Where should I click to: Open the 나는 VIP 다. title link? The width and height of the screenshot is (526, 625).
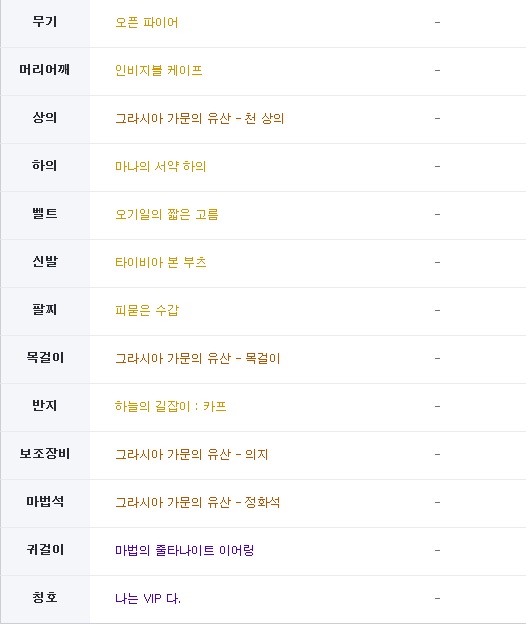click(x=147, y=598)
